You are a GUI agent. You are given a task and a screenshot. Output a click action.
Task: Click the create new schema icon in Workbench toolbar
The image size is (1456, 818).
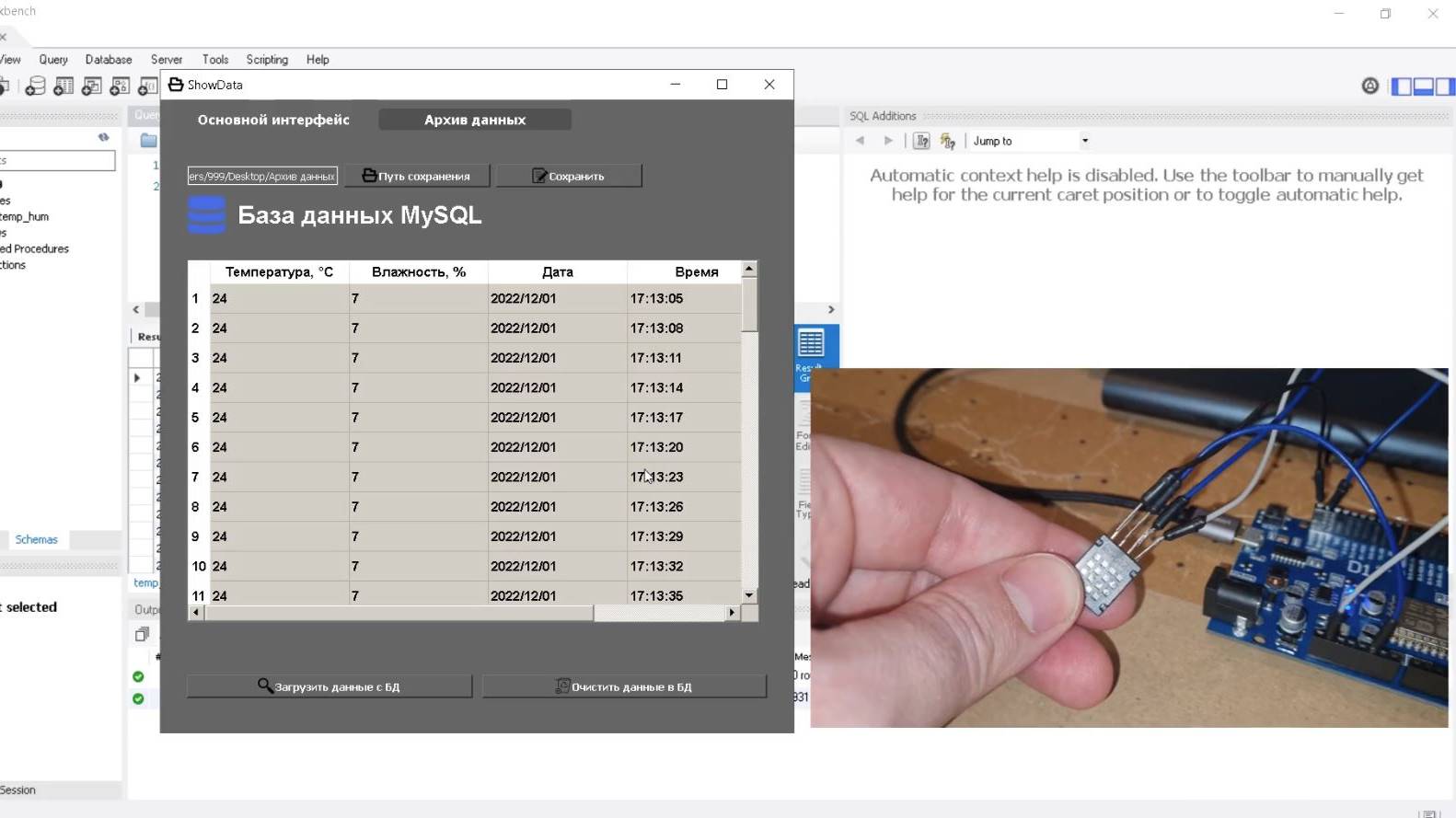click(x=35, y=86)
